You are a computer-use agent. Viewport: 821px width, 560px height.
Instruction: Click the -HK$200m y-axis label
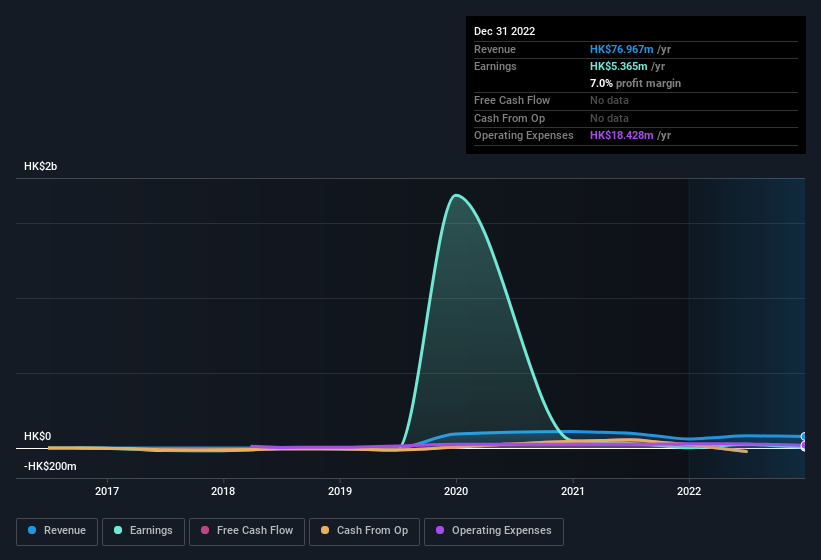pos(50,466)
